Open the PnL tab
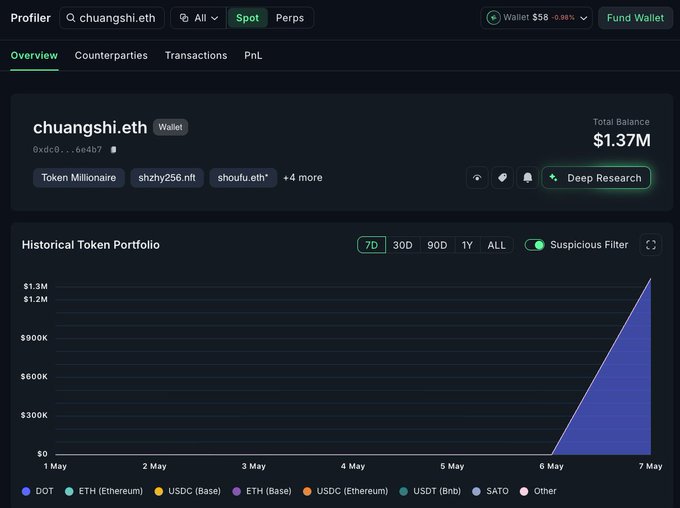The width and height of the screenshot is (680, 508). click(x=253, y=56)
